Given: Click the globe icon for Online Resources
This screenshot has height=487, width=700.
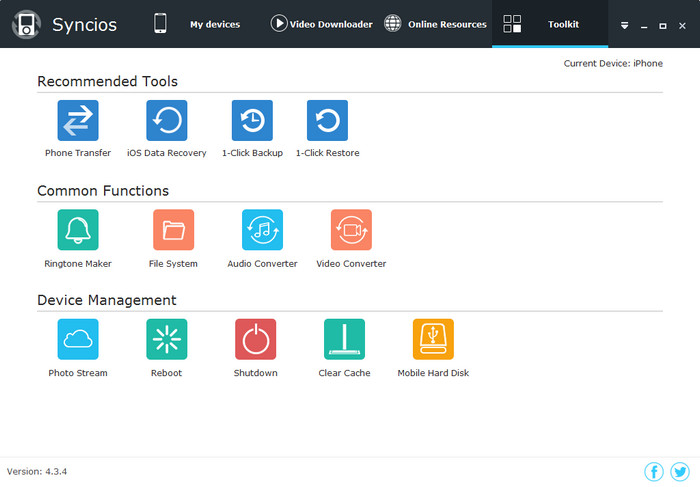Looking at the screenshot, I should point(392,24).
